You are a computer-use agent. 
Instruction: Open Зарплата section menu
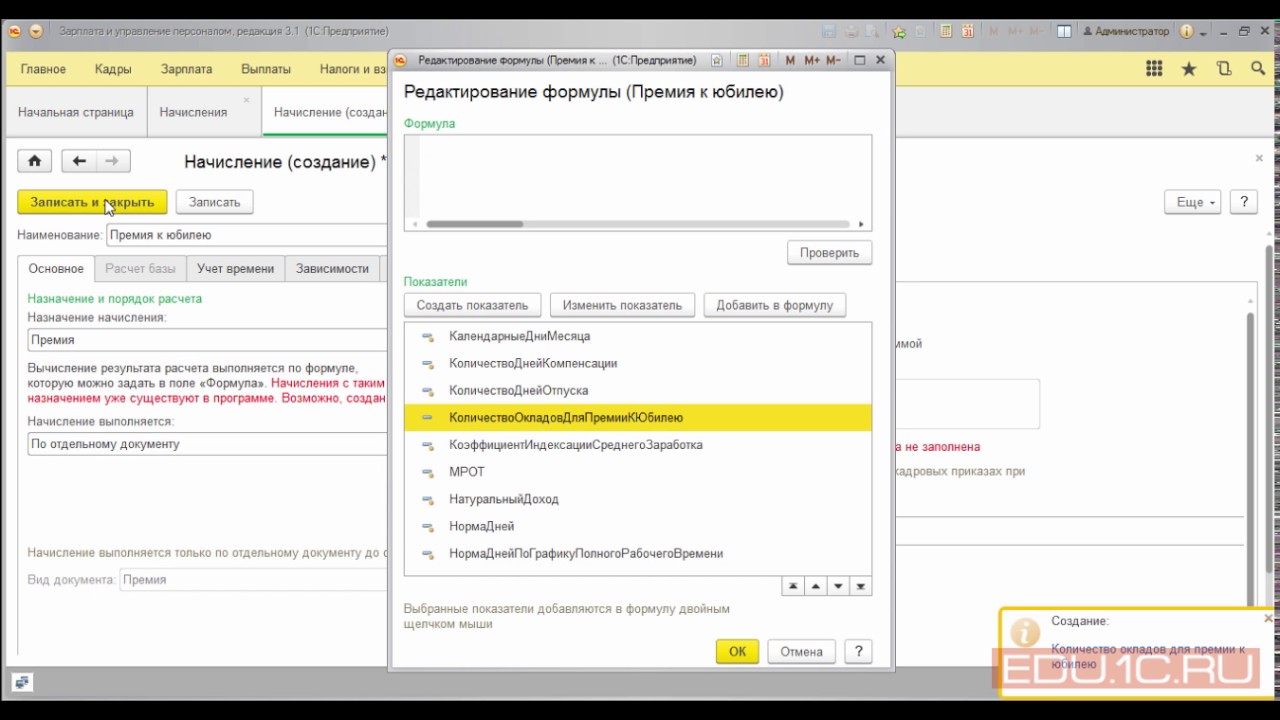click(x=186, y=69)
